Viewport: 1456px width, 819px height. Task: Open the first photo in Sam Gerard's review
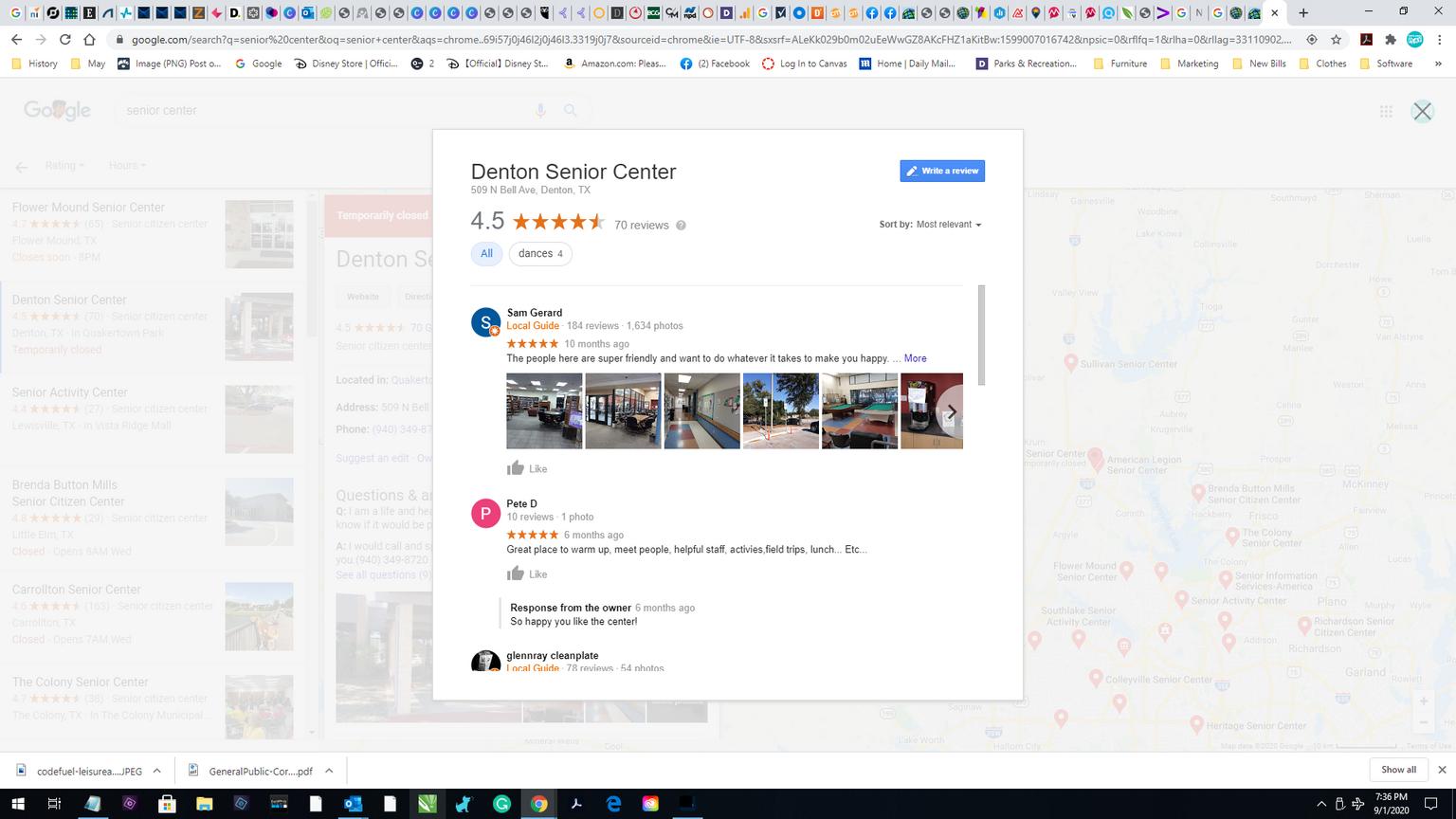tap(544, 410)
